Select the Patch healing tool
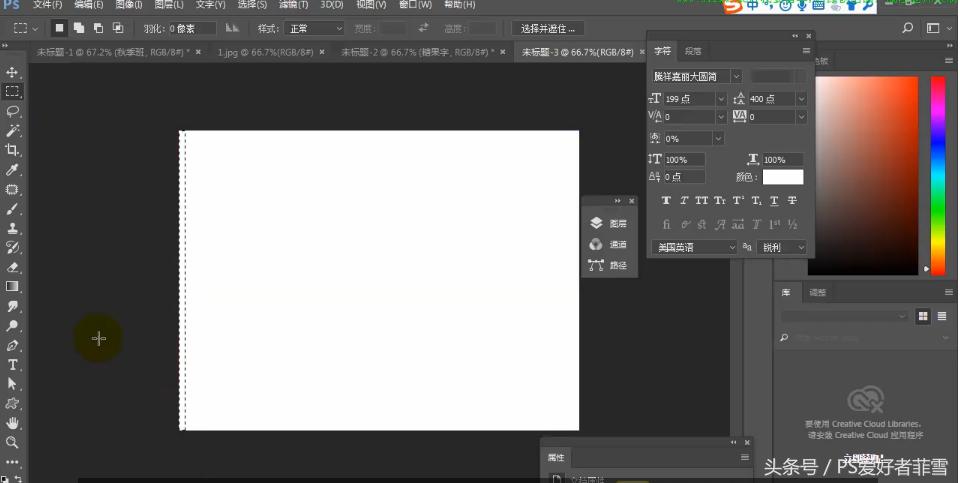Image resolution: width=960 pixels, height=483 pixels. pyautogui.click(x=12, y=189)
